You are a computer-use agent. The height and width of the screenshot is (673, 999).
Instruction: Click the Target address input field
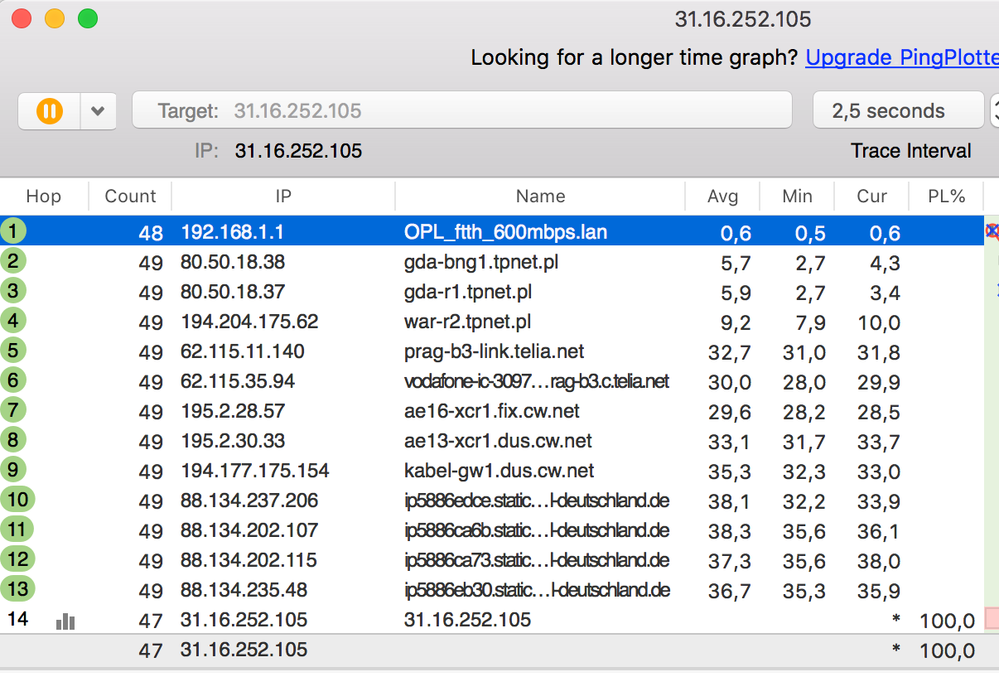(462, 111)
